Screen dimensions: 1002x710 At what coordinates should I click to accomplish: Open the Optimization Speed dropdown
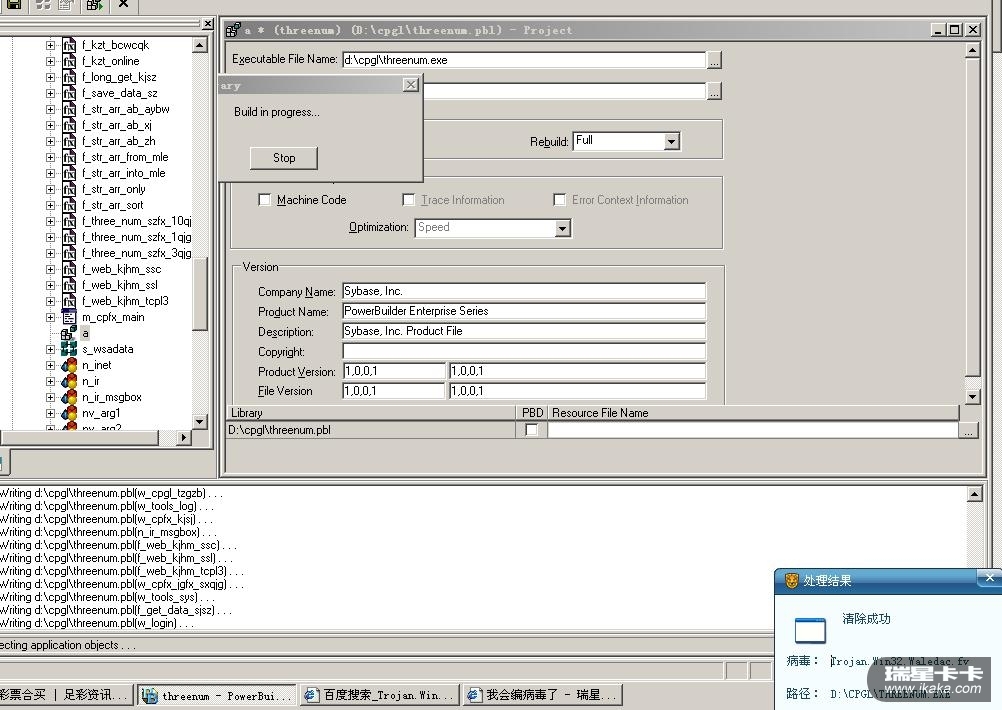click(x=563, y=228)
